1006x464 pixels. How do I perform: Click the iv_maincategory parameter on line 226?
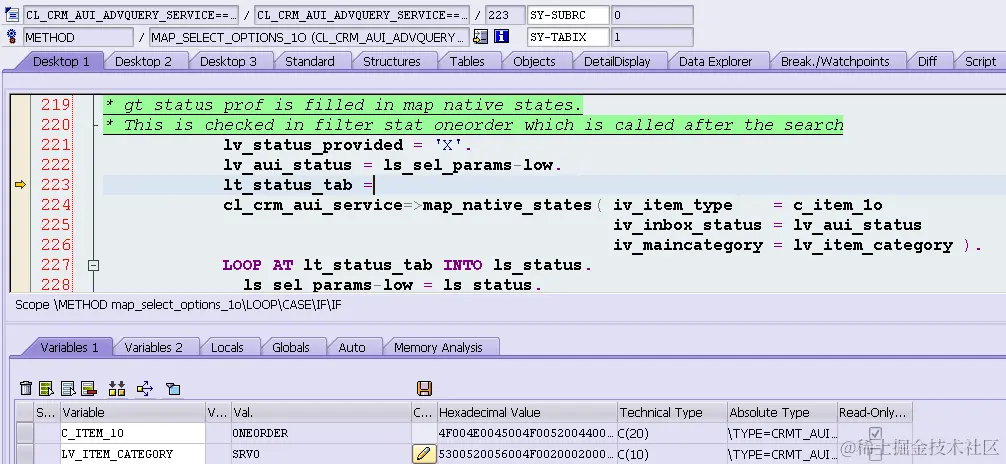pos(688,245)
